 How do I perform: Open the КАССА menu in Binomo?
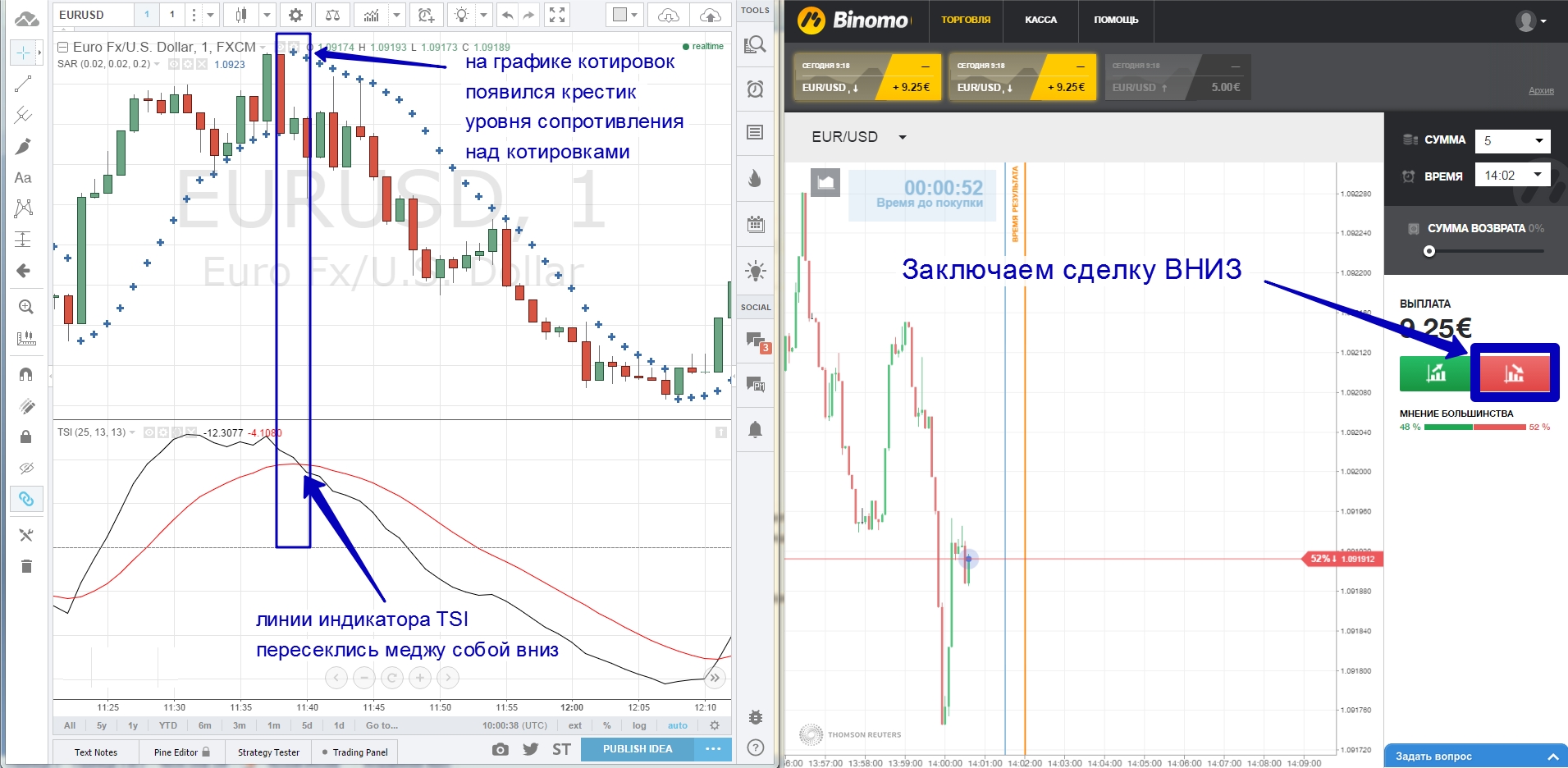[x=1040, y=20]
